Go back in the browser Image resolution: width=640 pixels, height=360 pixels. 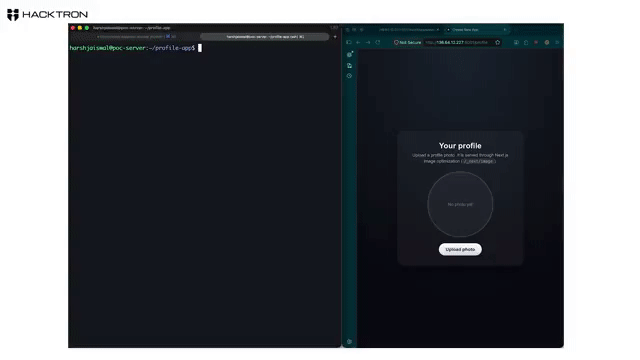point(358,42)
